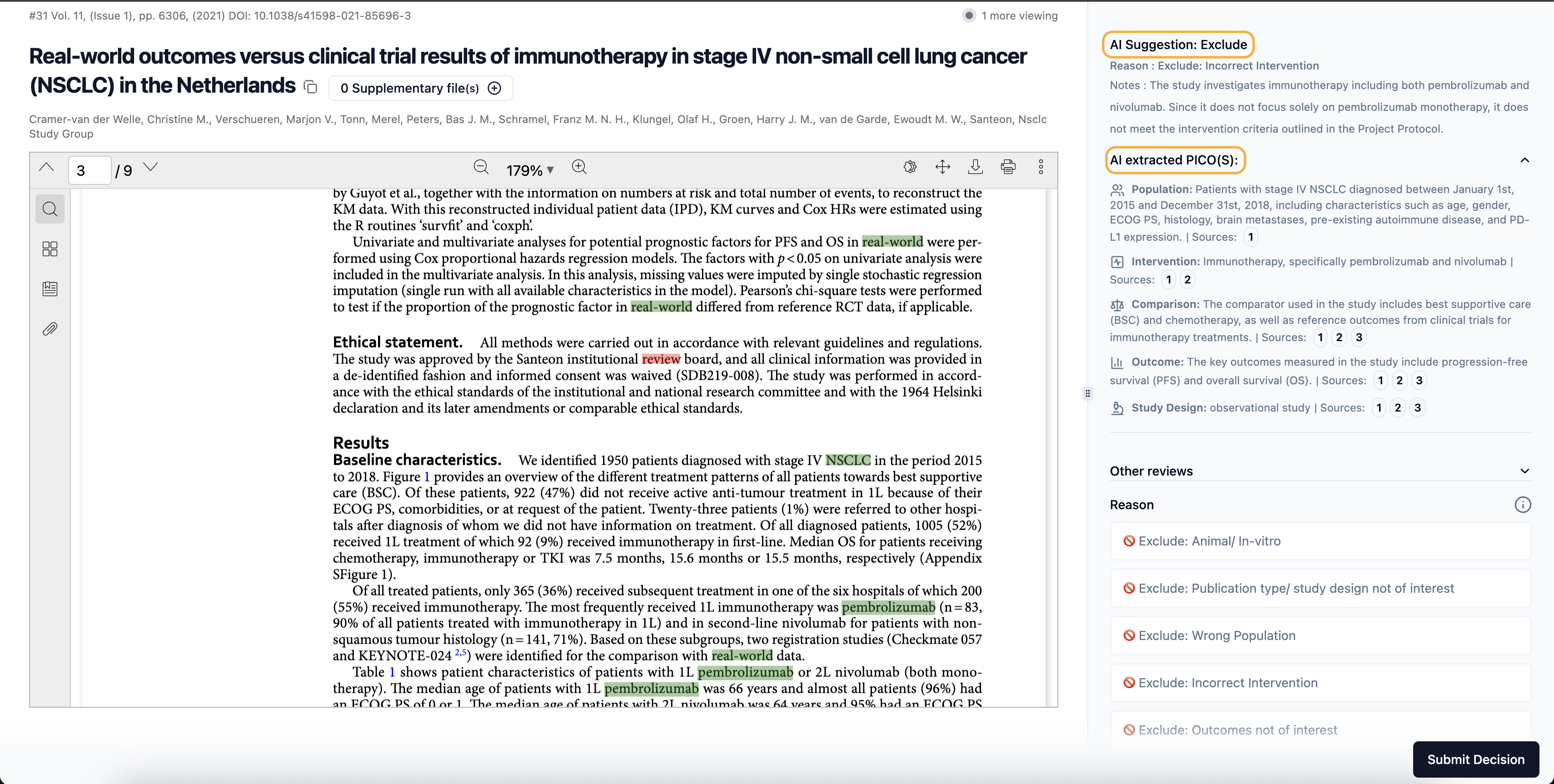
Task: Select reason Exclude: Outcomes not of interest
Action: point(1320,730)
